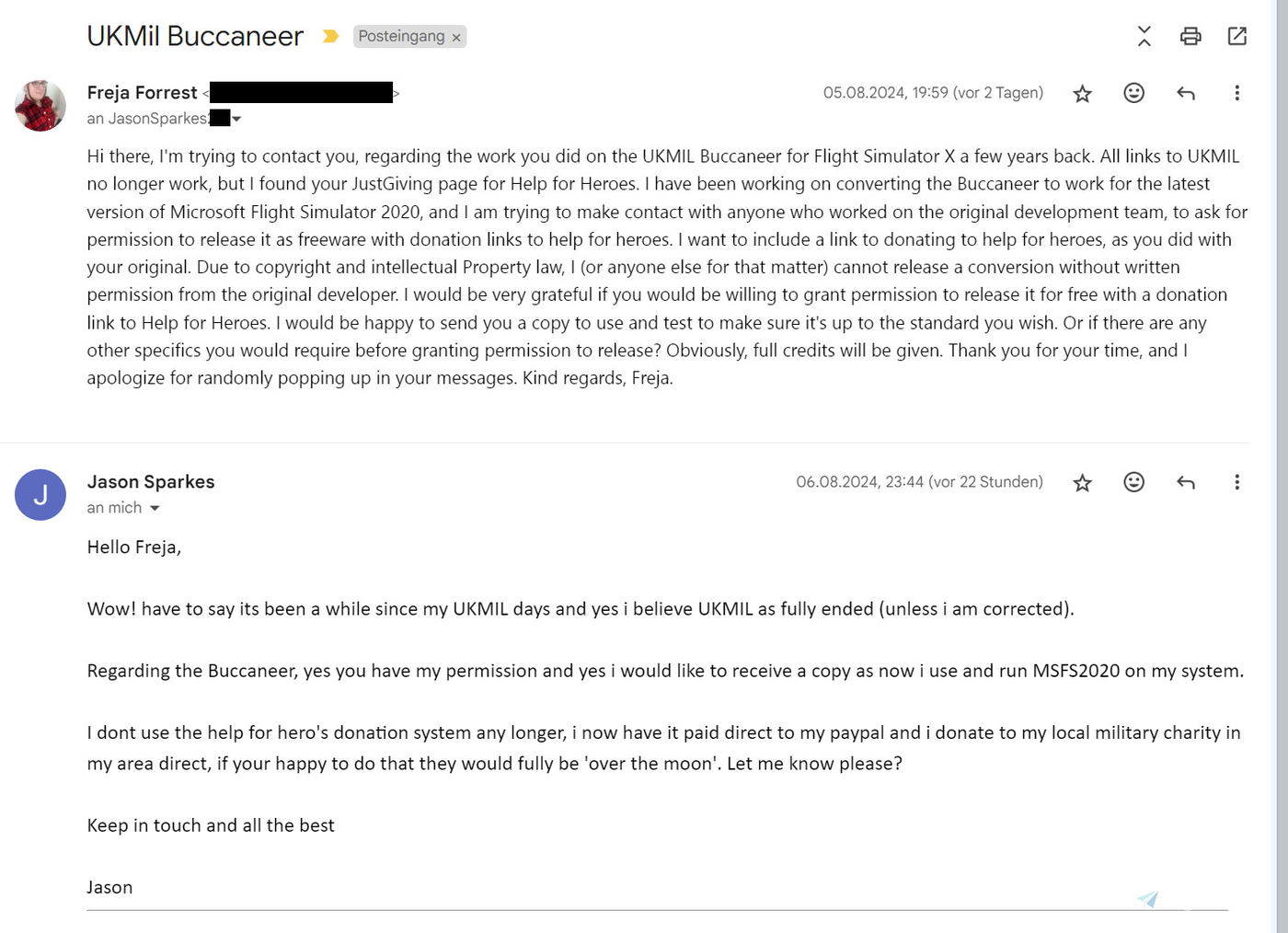1288x933 pixels.
Task: Add emoji reaction to Jason's message
Action: [1133, 482]
